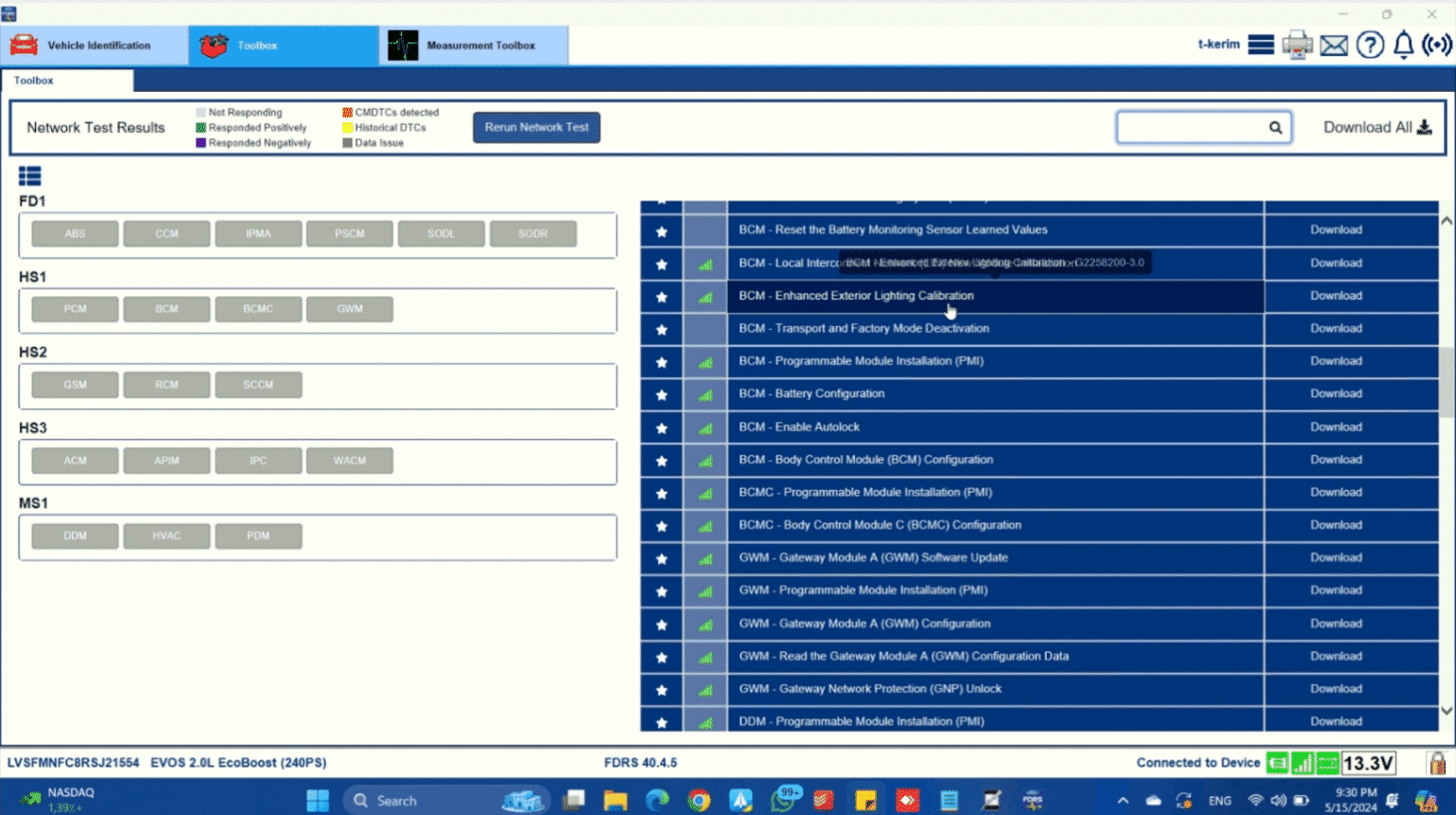Click the wireless device connection icon
Screen dimensions: 1456x815
click(1437, 45)
